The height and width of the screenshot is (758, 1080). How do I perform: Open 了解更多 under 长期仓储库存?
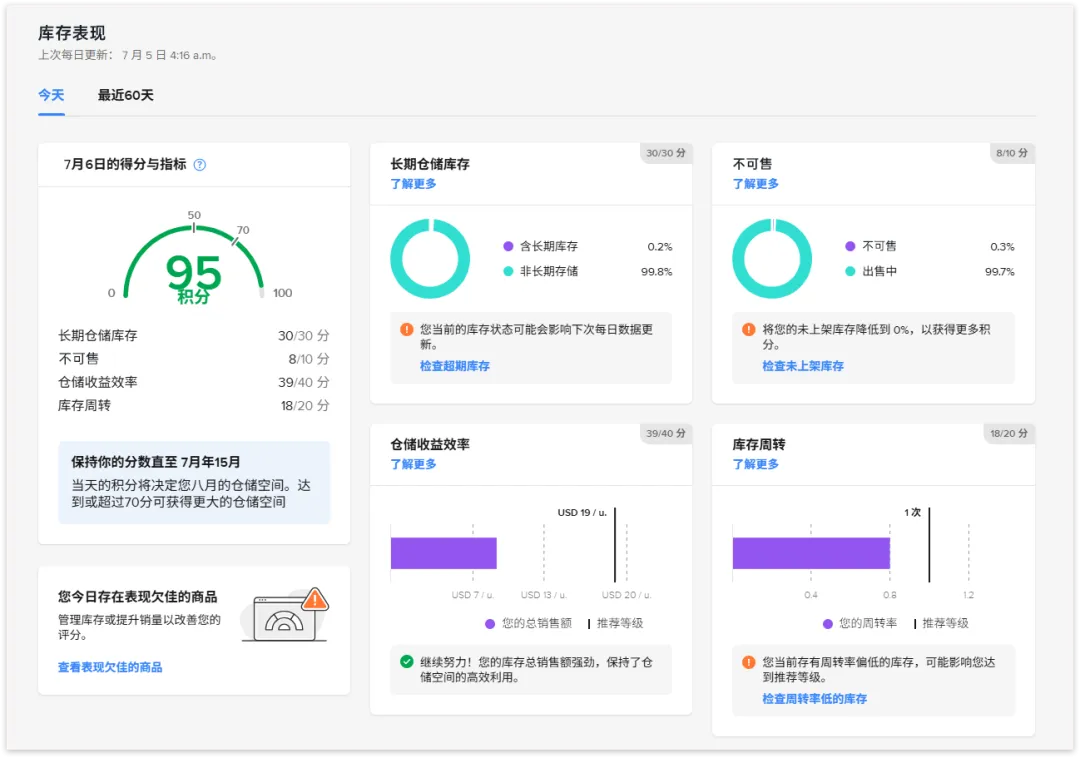413,184
